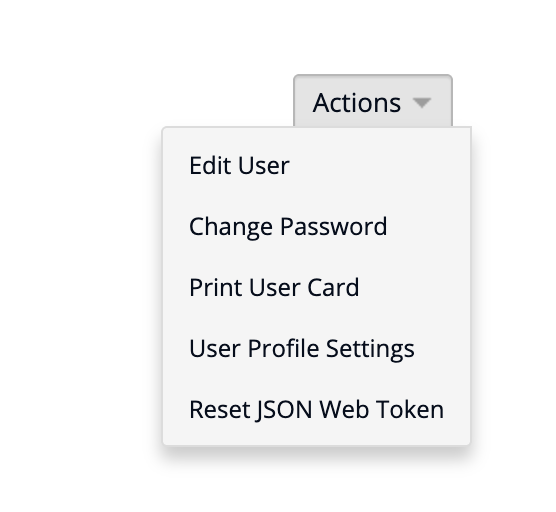
Task: Choose Reset JSON Web Token
Action: 317,410
